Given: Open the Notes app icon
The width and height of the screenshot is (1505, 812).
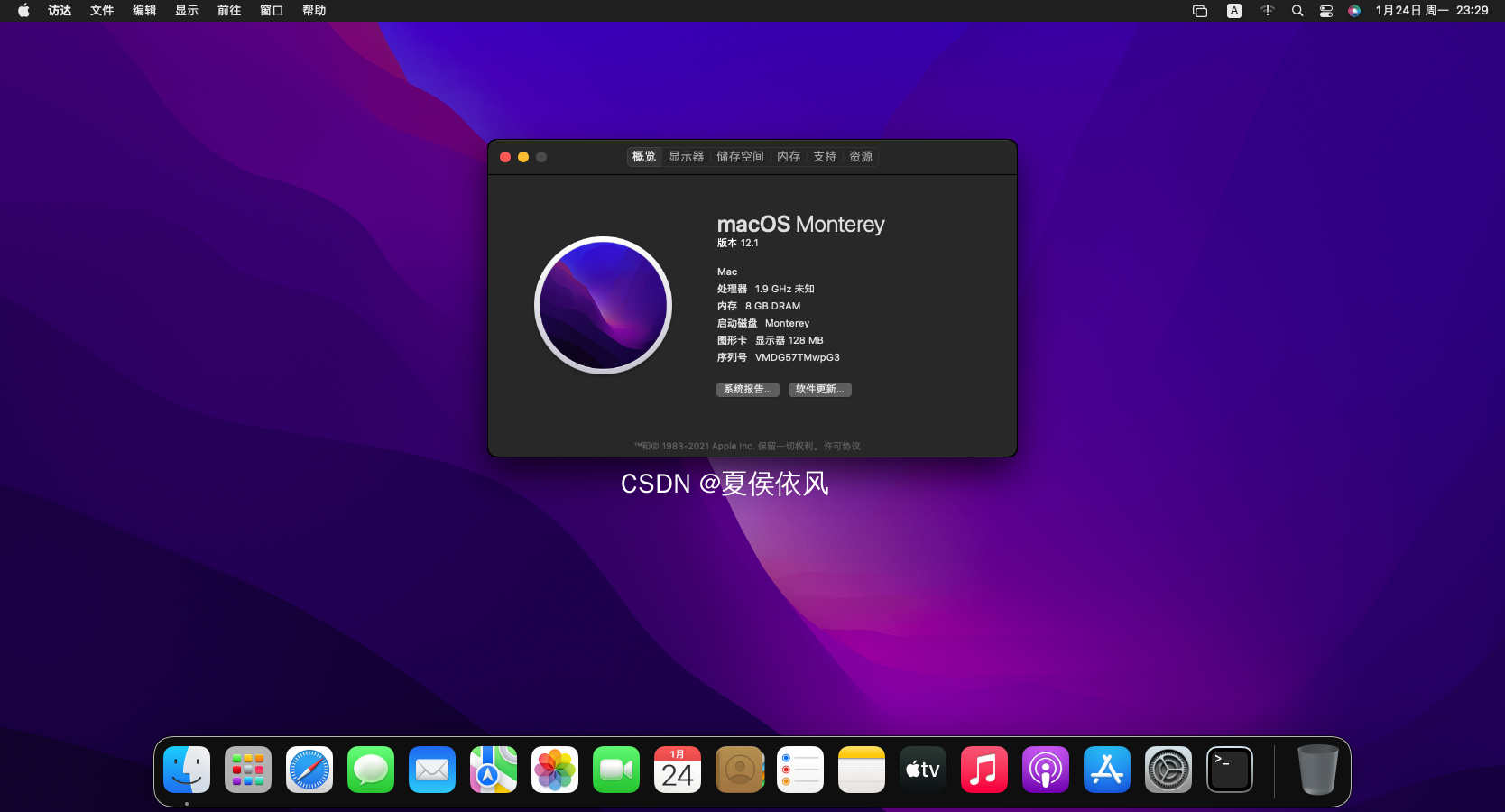Looking at the screenshot, I should tap(862, 770).
